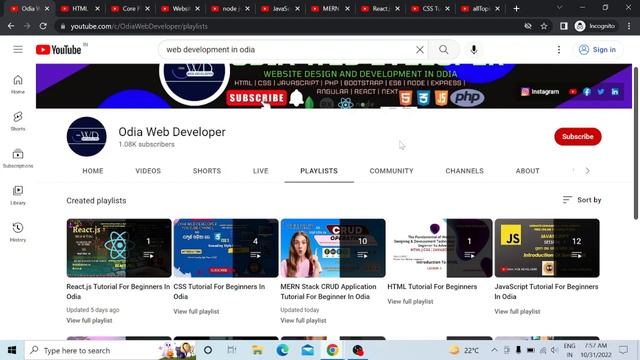Open the Windows Start menu
640x360 pixels.
click(12, 350)
